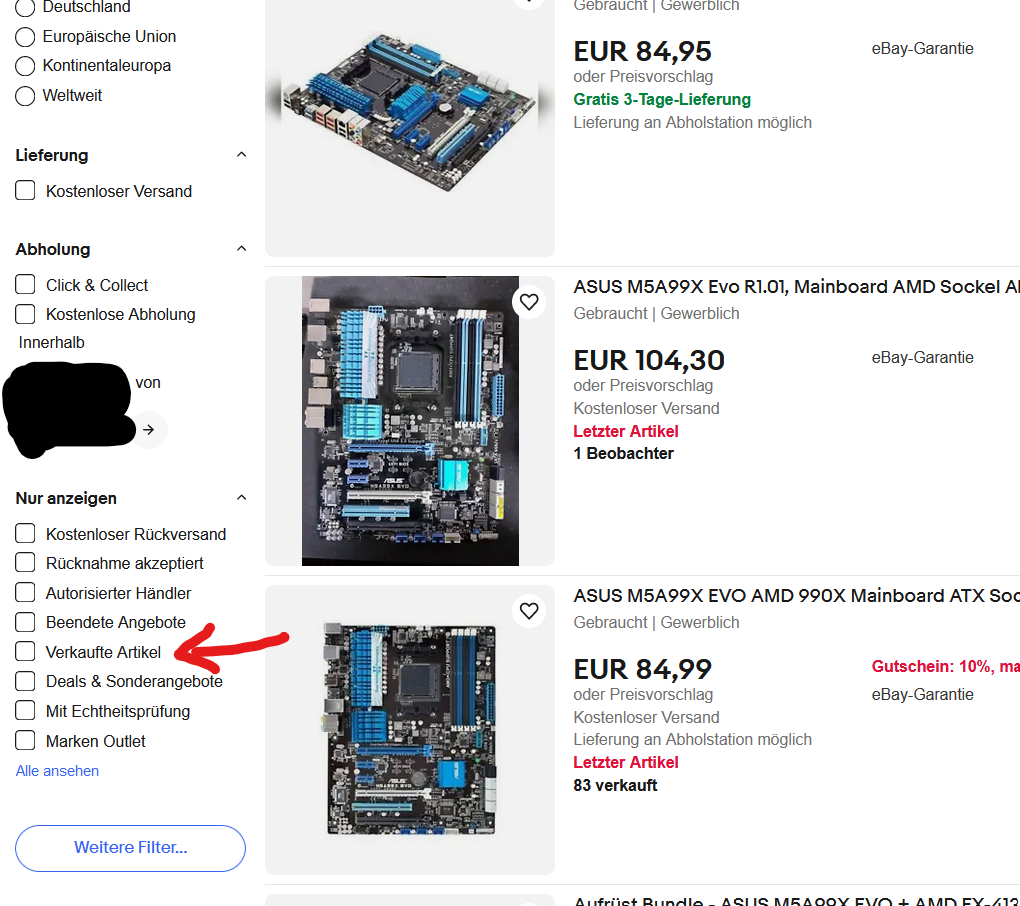Submit postal code with arrow button

coord(149,429)
